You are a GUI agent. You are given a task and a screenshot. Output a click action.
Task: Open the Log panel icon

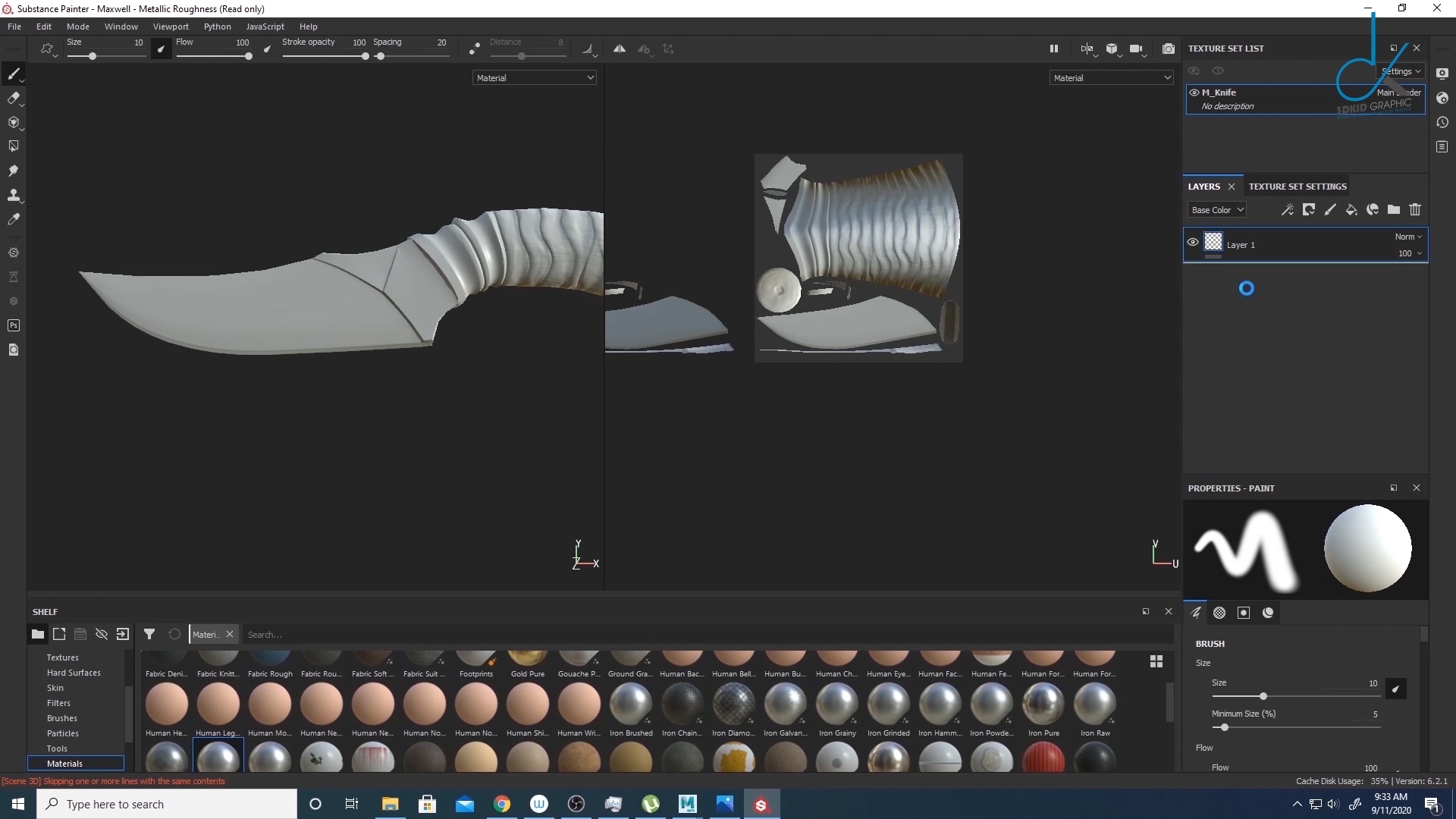(1442, 146)
